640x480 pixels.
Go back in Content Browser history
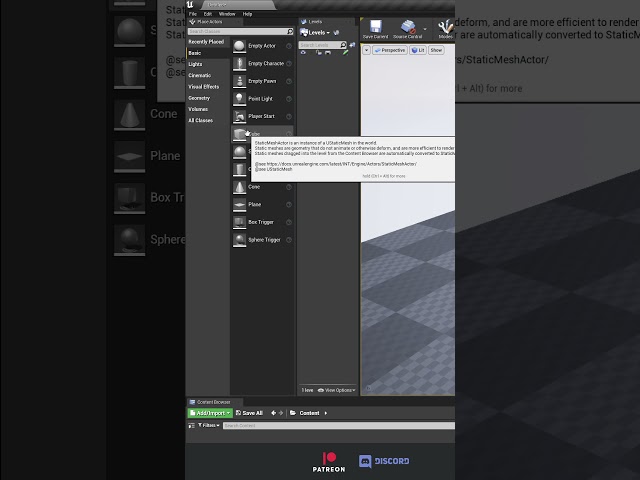pos(273,413)
